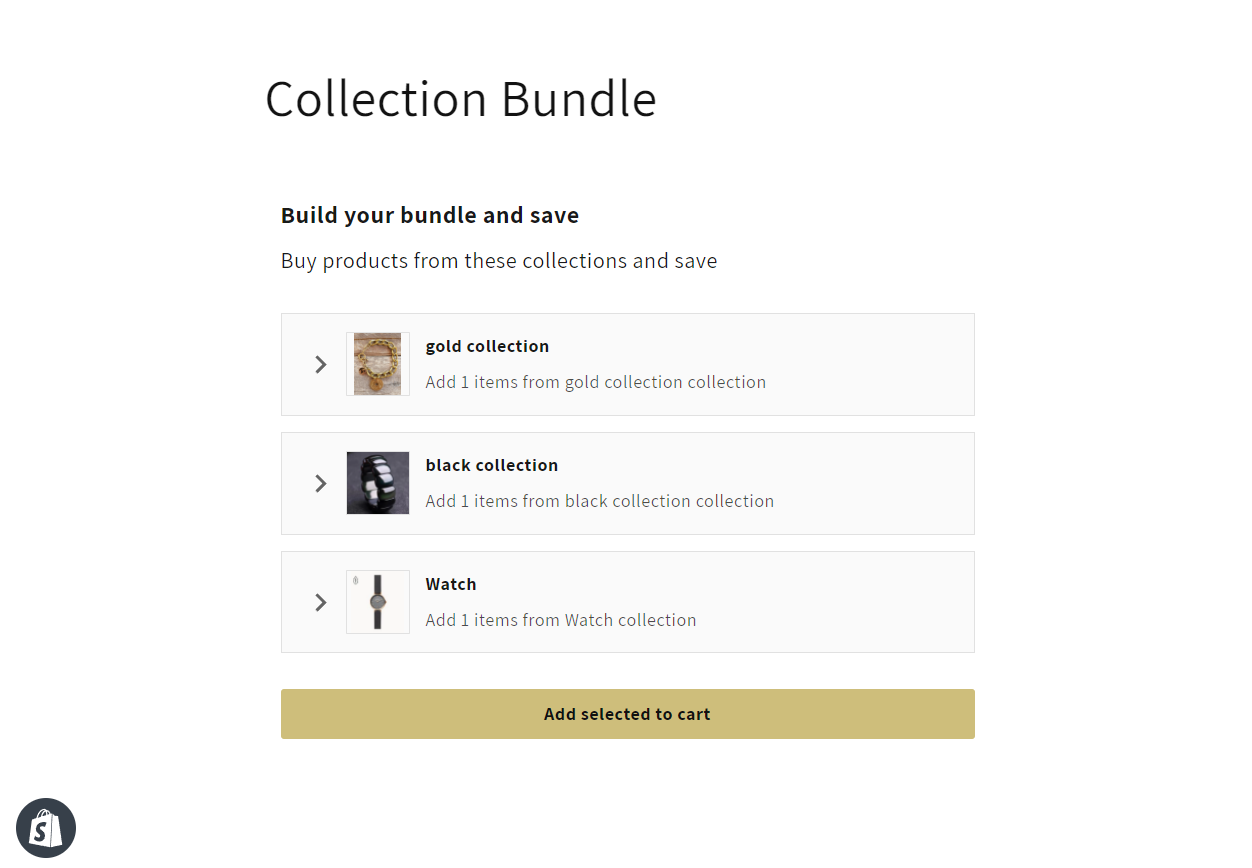Click the gold bracelet thumbnail
Screen dimensions: 1252x868
(378, 364)
